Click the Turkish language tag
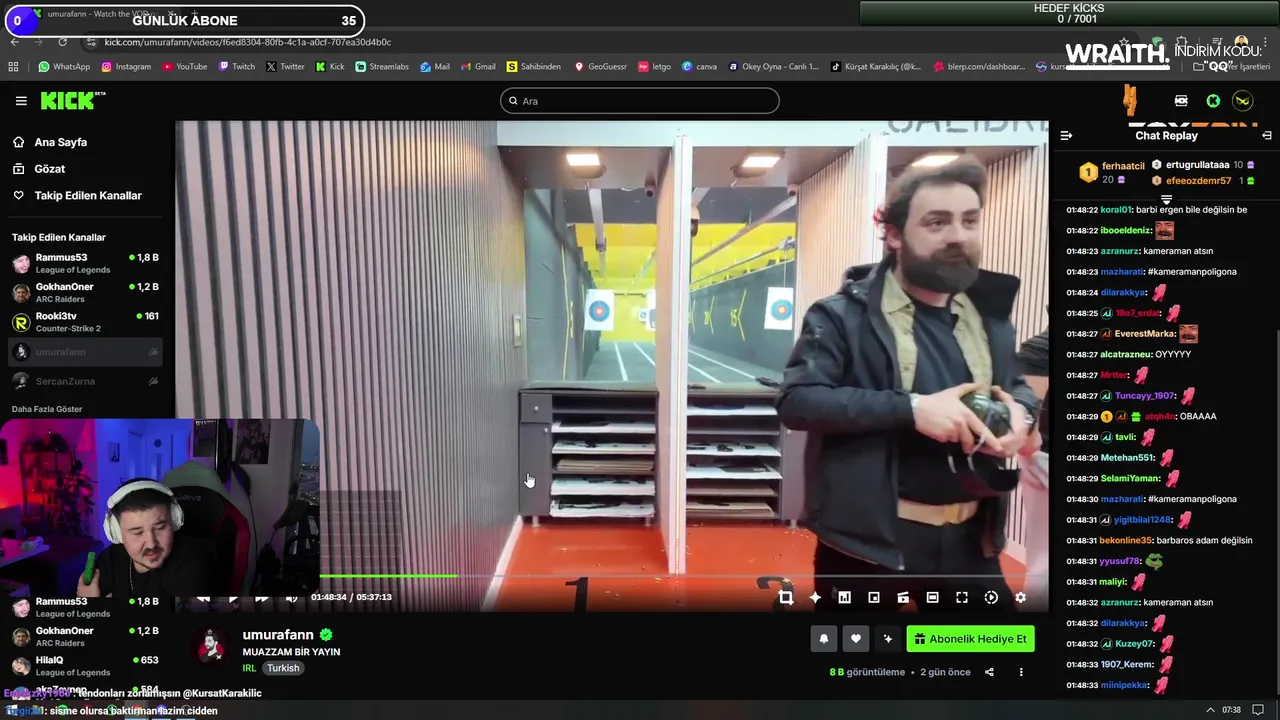Viewport: 1280px width, 720px height. pos(282,668)
